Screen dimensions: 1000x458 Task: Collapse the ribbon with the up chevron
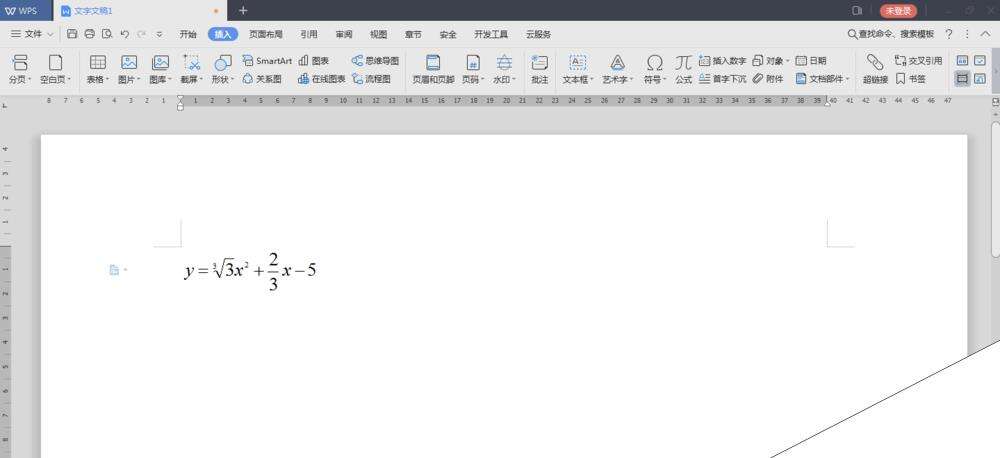985,34
